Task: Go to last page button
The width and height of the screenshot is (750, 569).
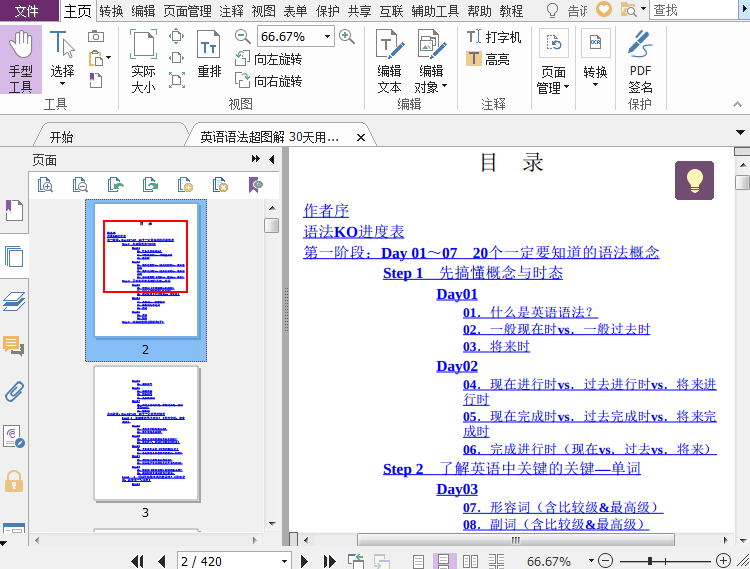Action: (x=330, y=561)
